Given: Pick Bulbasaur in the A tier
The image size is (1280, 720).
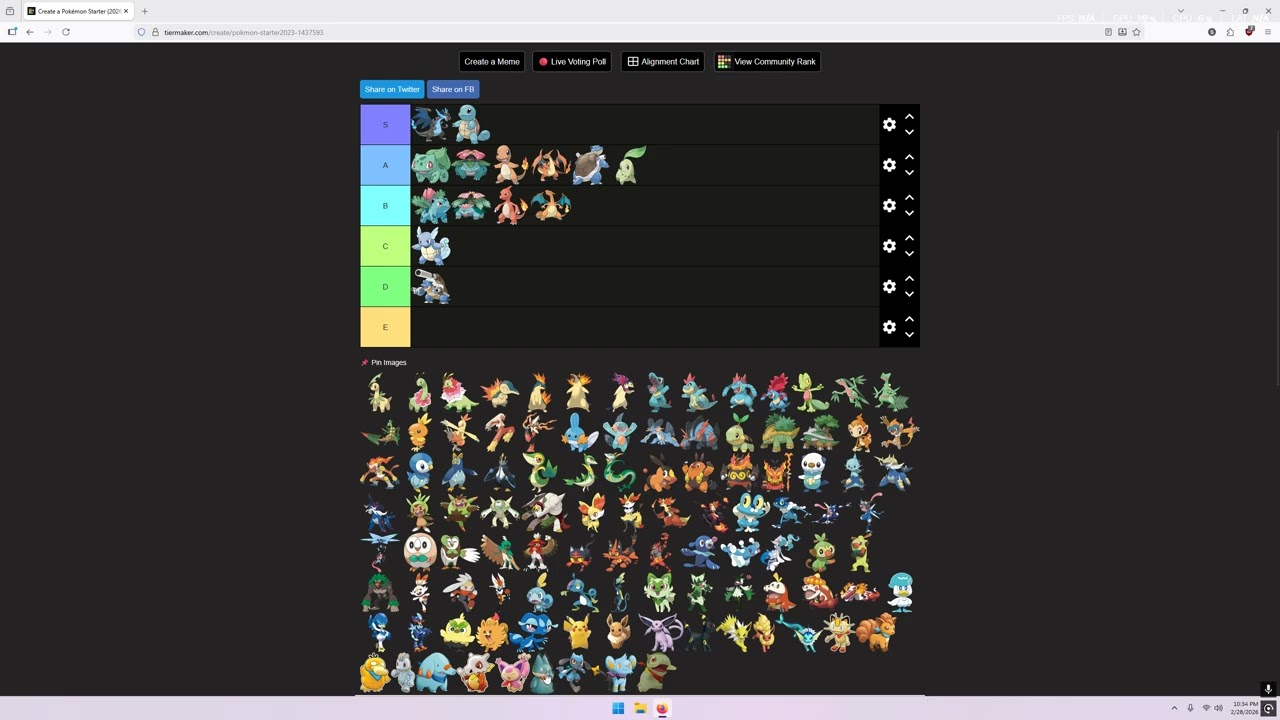Looking at the screenshot, I should click(431, 165).
